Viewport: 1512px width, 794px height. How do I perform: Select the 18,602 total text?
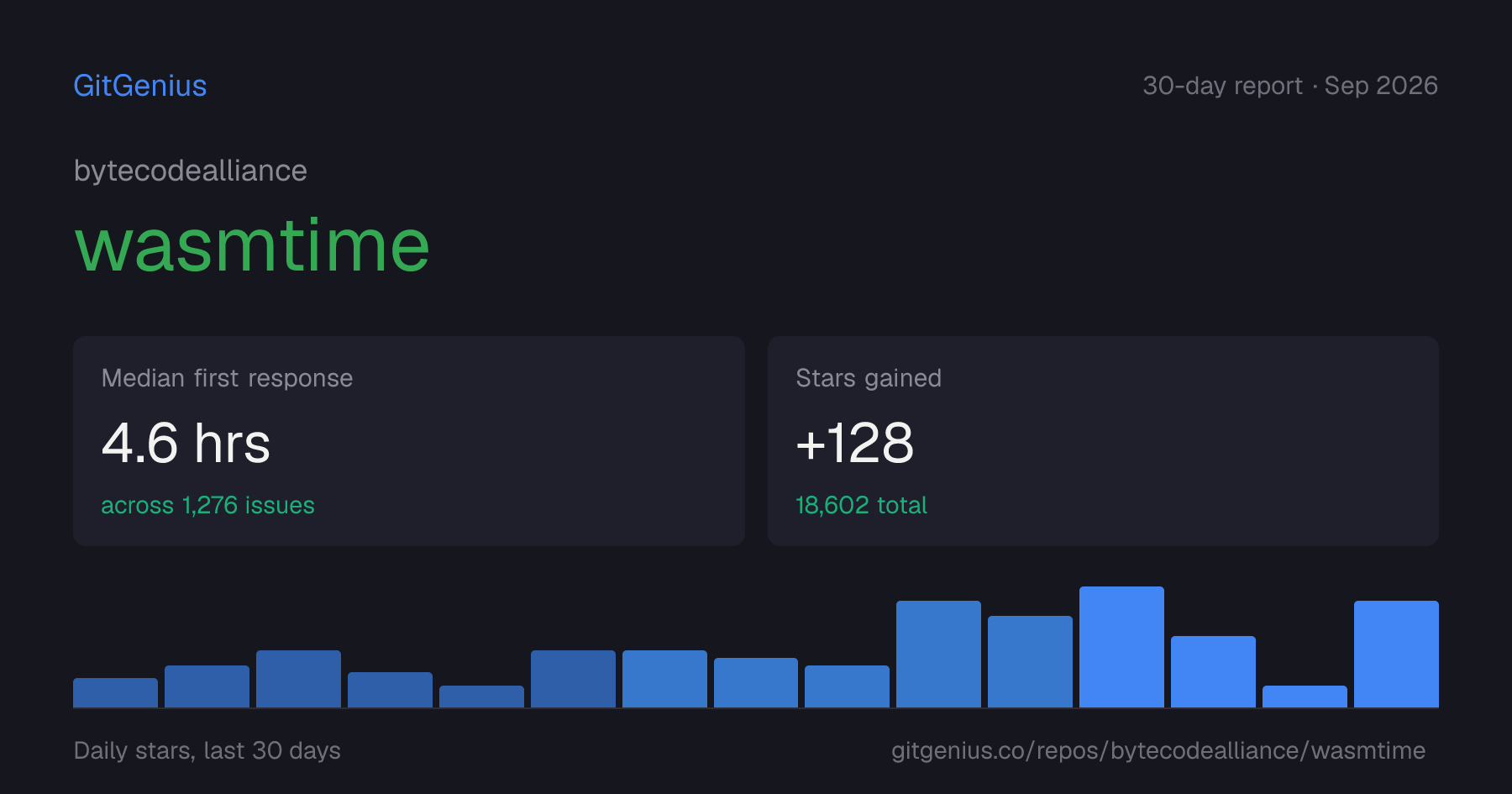click(x=861, y=505)
